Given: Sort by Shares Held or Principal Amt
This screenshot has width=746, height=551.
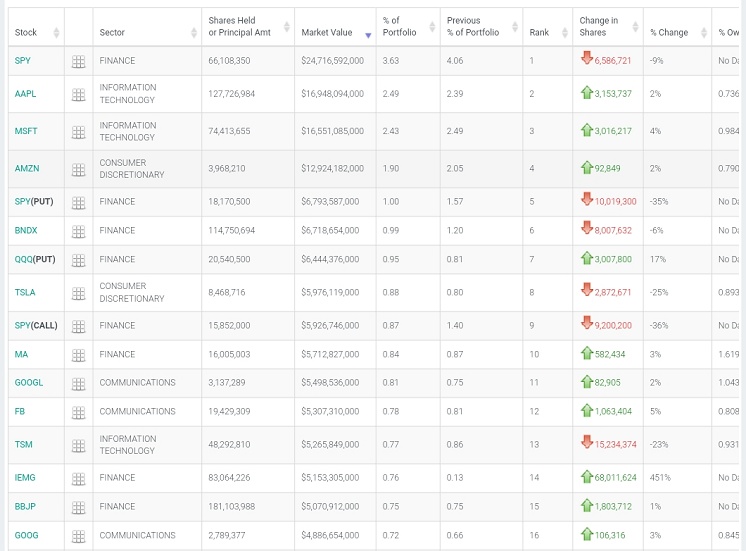Looking at the screenshot, I should click(245, 27).
